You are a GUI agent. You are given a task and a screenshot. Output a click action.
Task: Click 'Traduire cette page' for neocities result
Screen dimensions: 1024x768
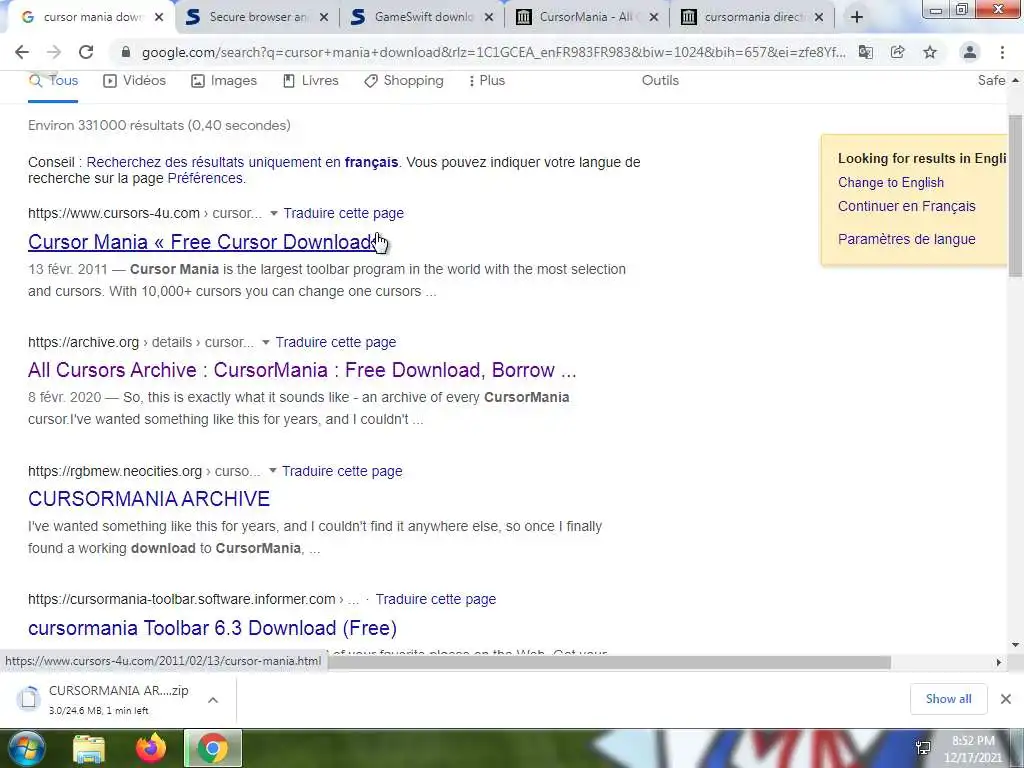coord(342,471)
